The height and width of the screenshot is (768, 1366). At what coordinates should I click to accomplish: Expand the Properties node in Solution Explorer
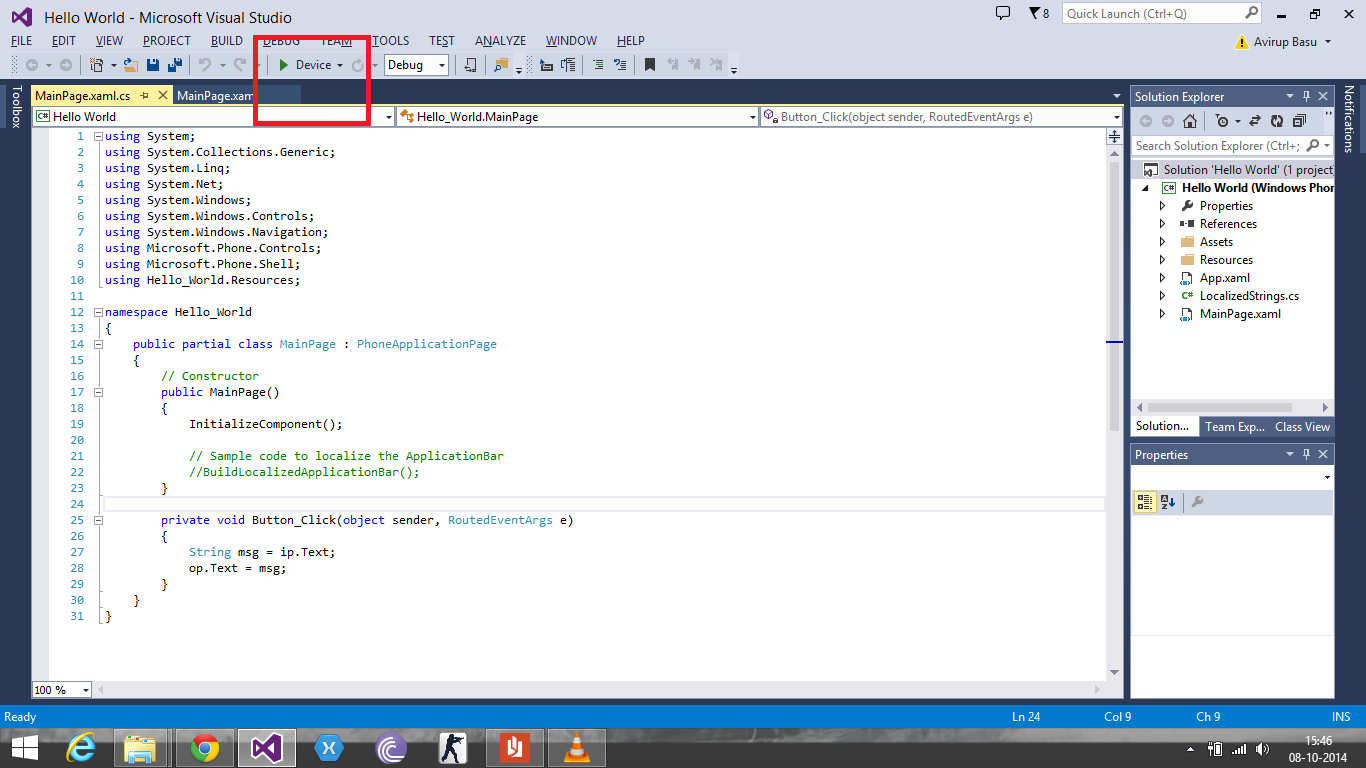(x=1162, y=206)
